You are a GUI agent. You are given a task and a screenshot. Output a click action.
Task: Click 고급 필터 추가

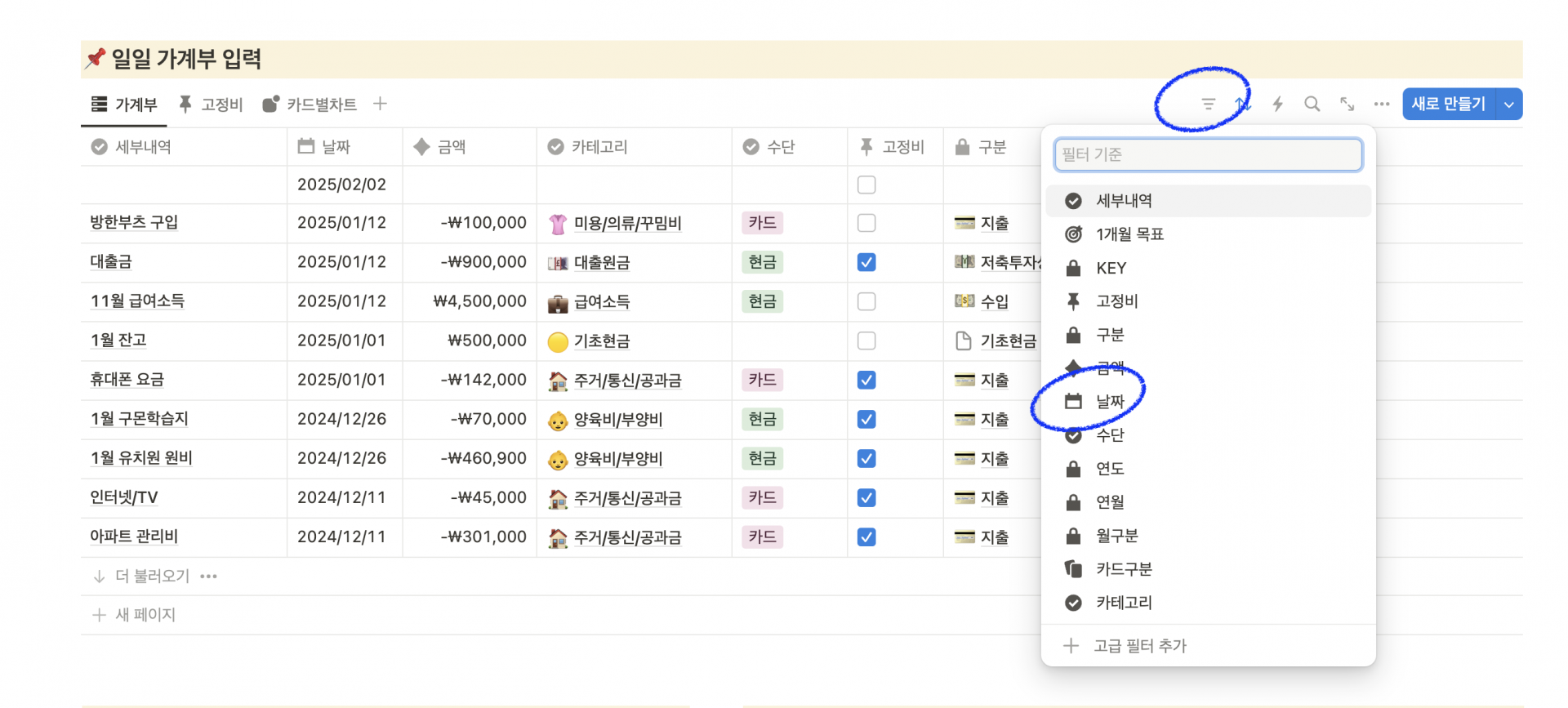[x=1208, y=646]
